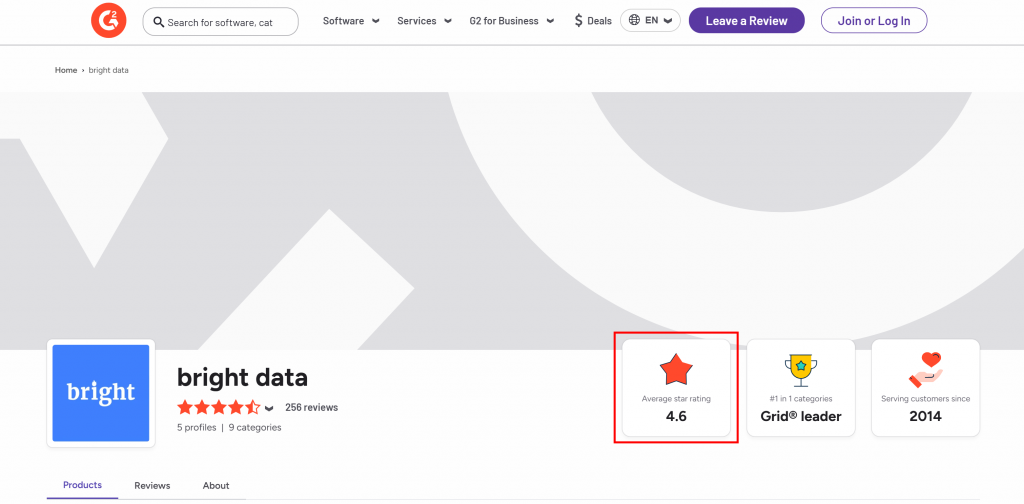
Task: Click the G2 logo icon
Action: (108, 21)
